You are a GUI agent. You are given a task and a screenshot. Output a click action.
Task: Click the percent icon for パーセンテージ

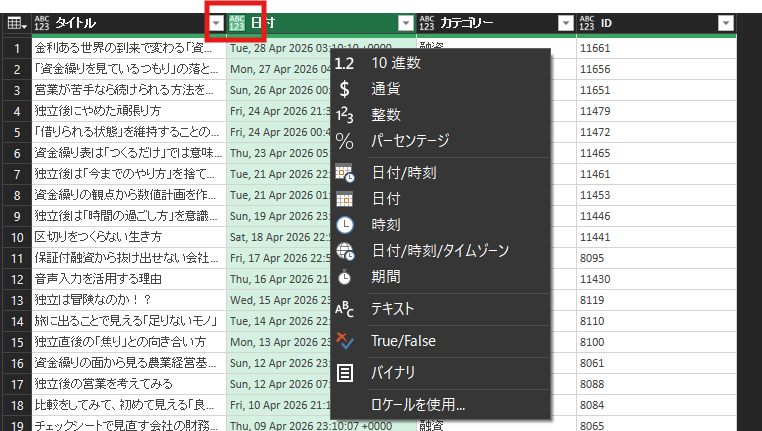tap(344, 140)
